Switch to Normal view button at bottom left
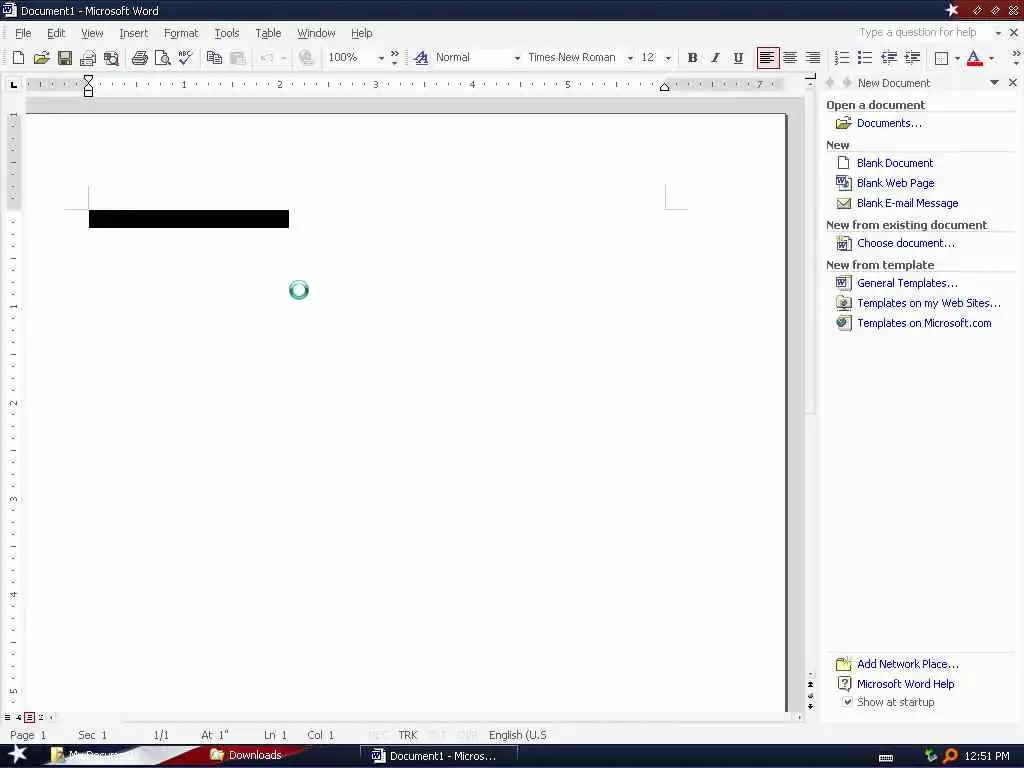Image resolution: width=1024 pixels, height=768 pixels. click(7, 717)
